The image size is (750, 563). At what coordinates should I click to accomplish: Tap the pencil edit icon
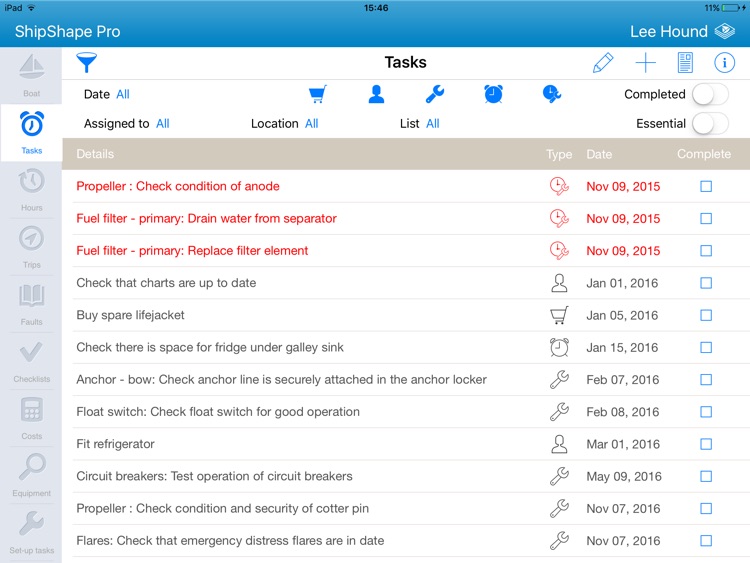[x=603, y=63]
